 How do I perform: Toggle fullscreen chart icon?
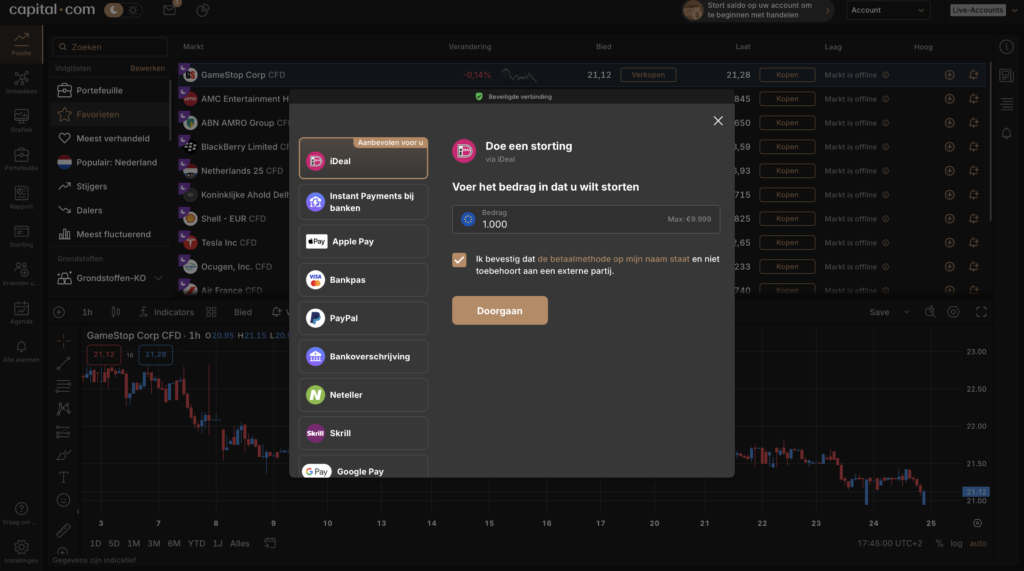(981, 312)
